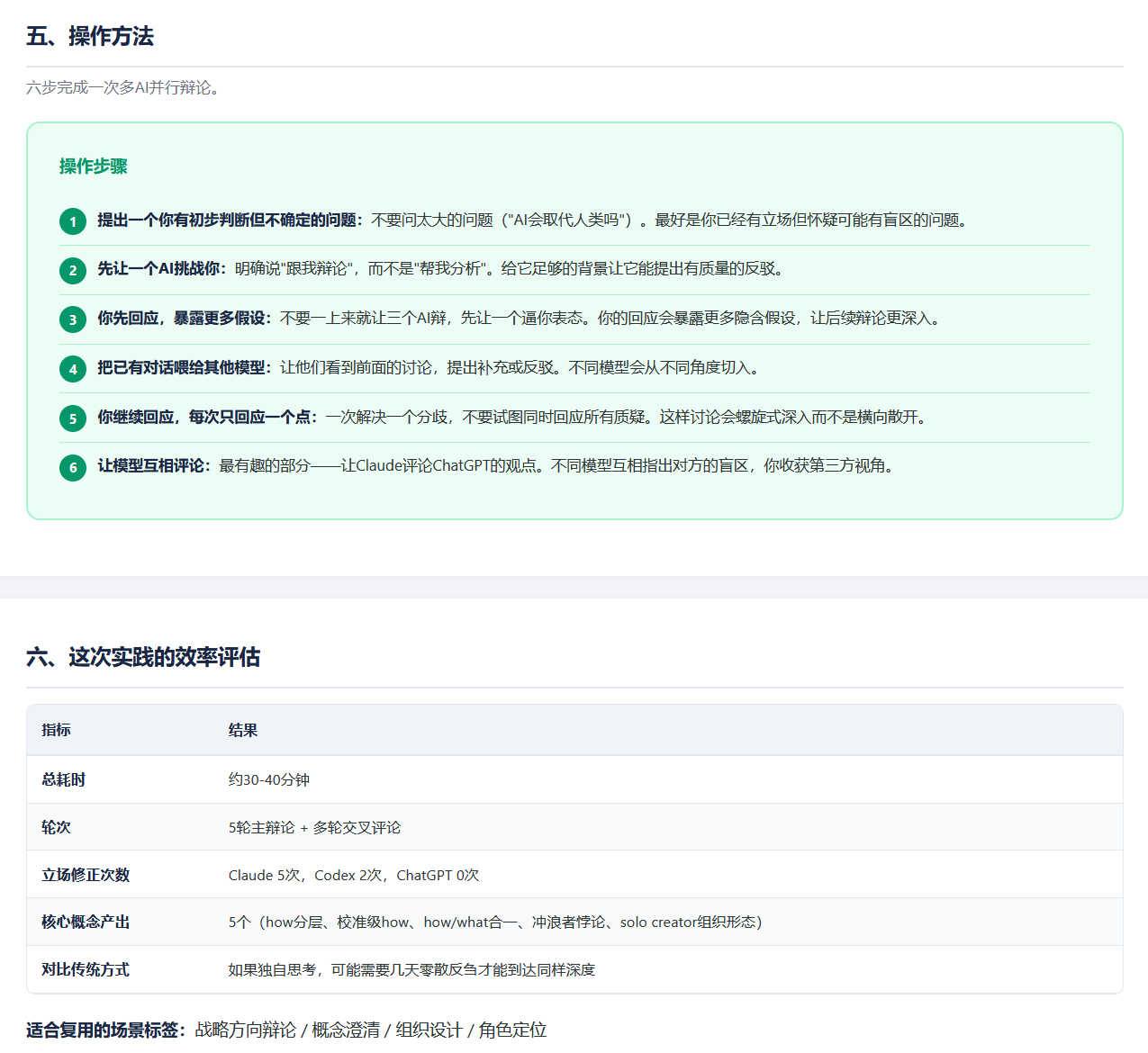The height and width of the screenshot is (1053, 1148).
Task: Click the subtitle 六步完成一次多AI并行辩论
Action: (x=123, y=87)
